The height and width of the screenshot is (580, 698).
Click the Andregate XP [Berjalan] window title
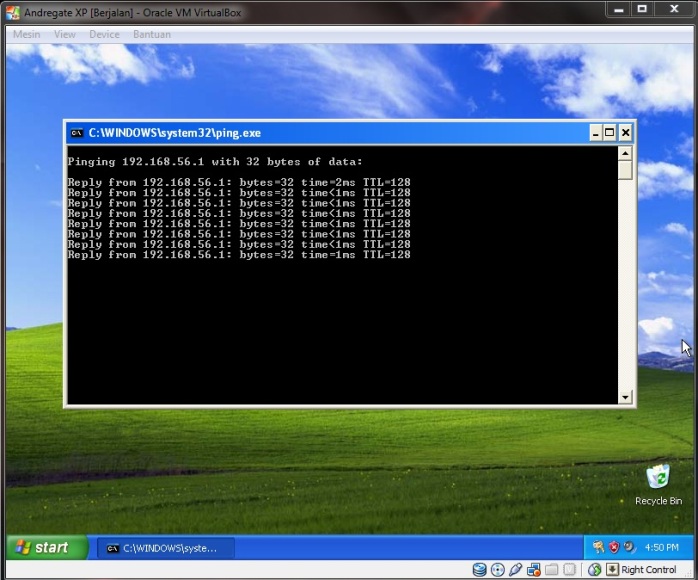[133, 12]
